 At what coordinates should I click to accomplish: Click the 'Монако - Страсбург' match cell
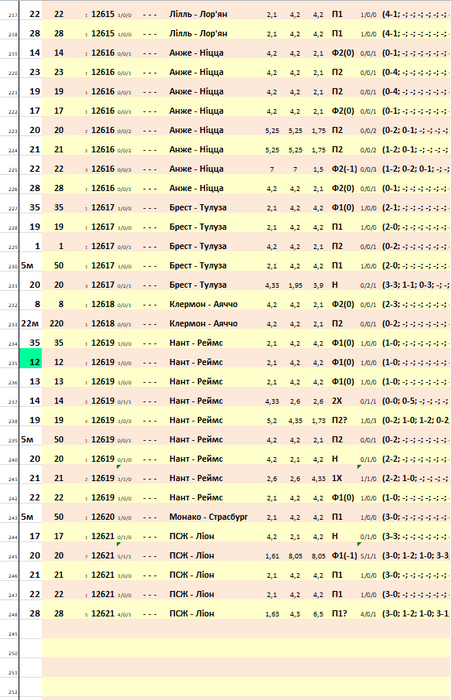(x=208, y=517)
